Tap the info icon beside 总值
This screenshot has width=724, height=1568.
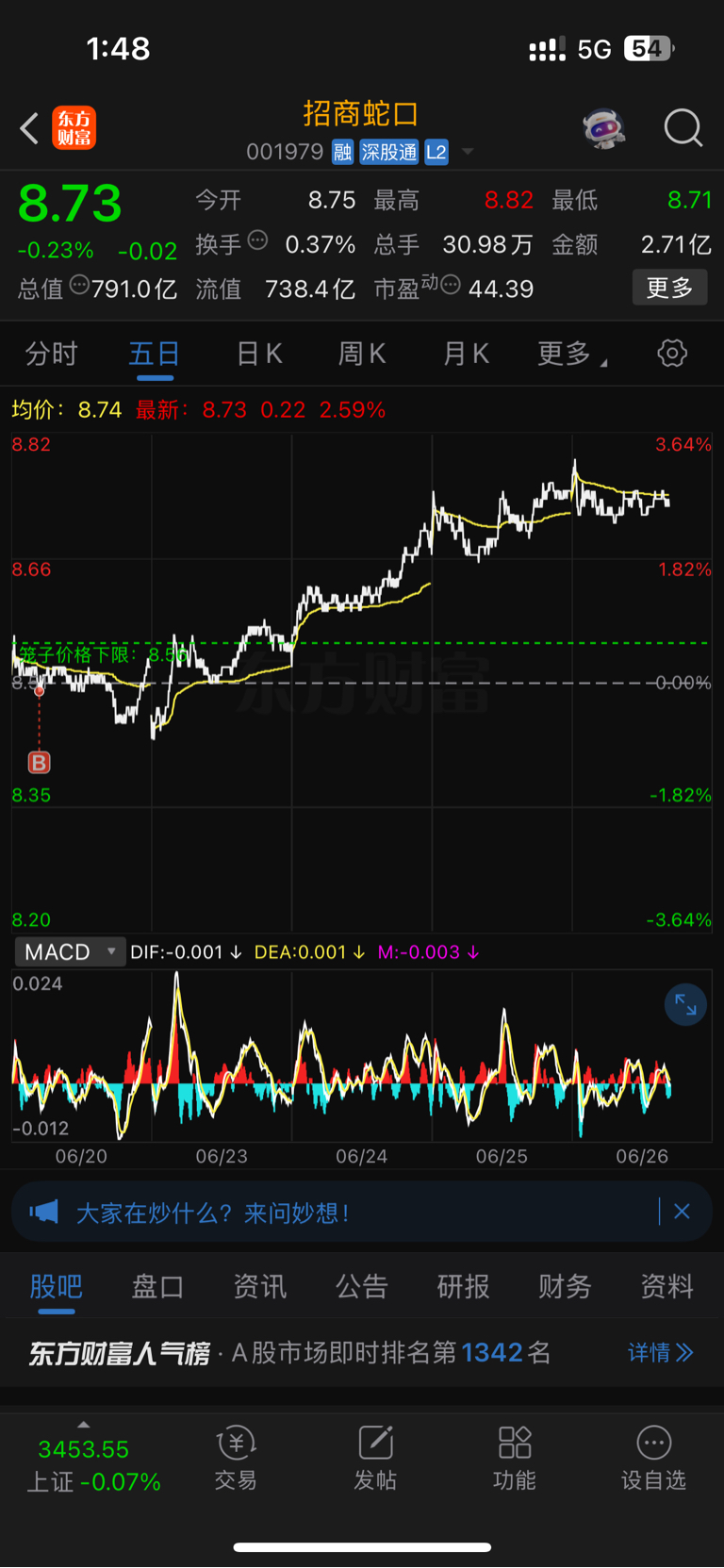click(79, 285)
